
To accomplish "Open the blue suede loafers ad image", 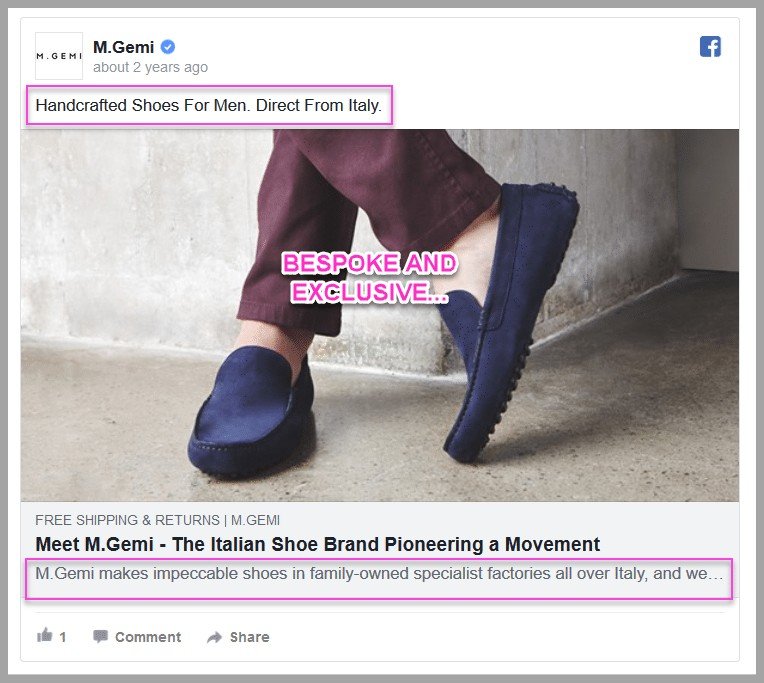I will (380, 315).
